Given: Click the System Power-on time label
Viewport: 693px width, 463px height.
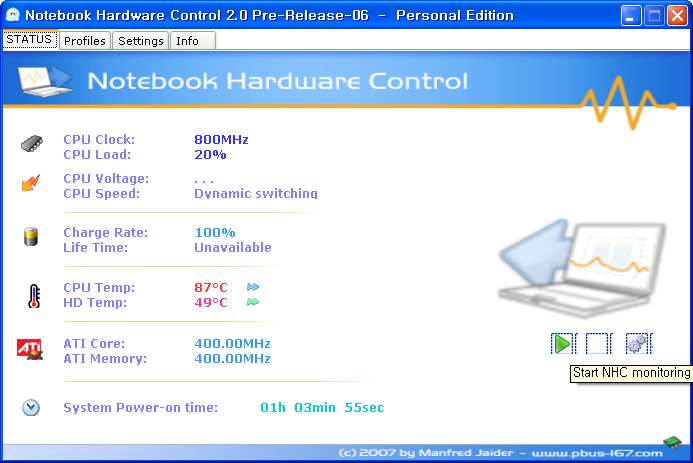Looking at the screenshot, I should click(x=141, y=407).
